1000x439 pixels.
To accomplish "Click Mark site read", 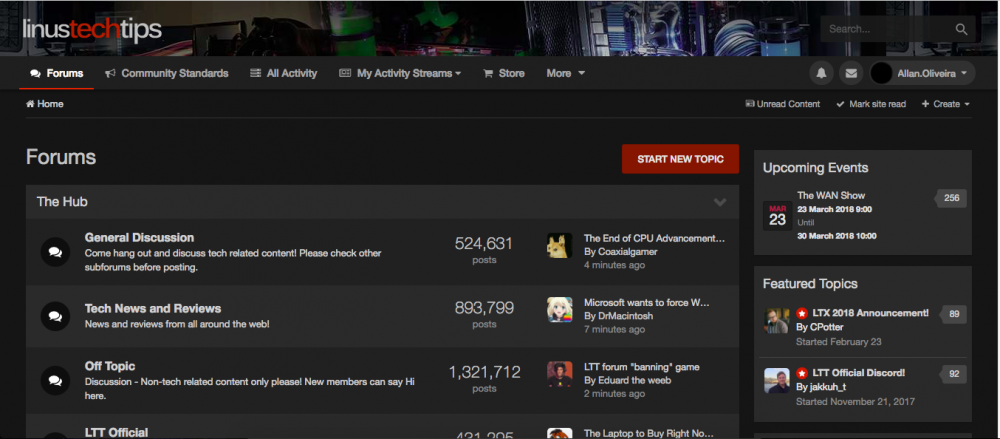I will (x=871, y=104).
